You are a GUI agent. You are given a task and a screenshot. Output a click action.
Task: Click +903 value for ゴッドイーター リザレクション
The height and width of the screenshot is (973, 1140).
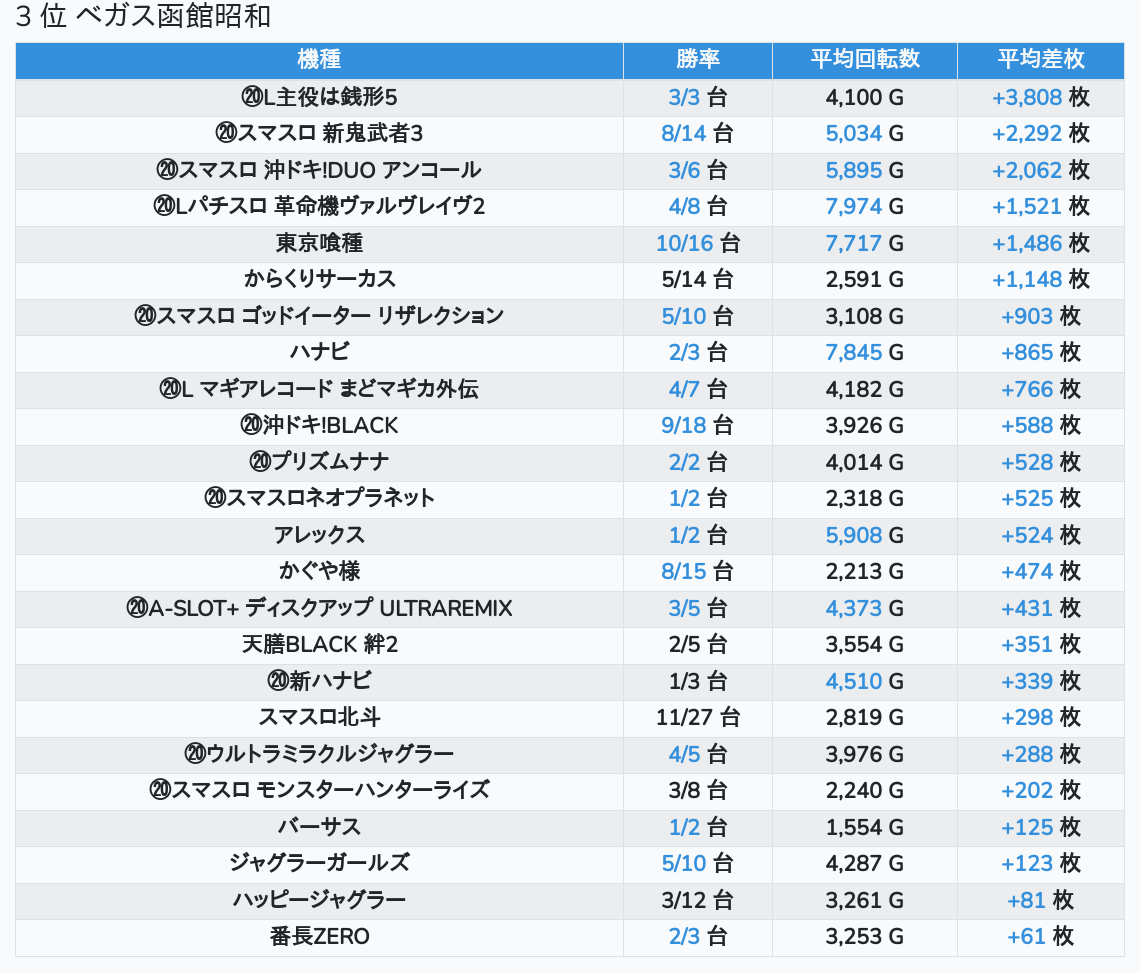(1027, 316)
